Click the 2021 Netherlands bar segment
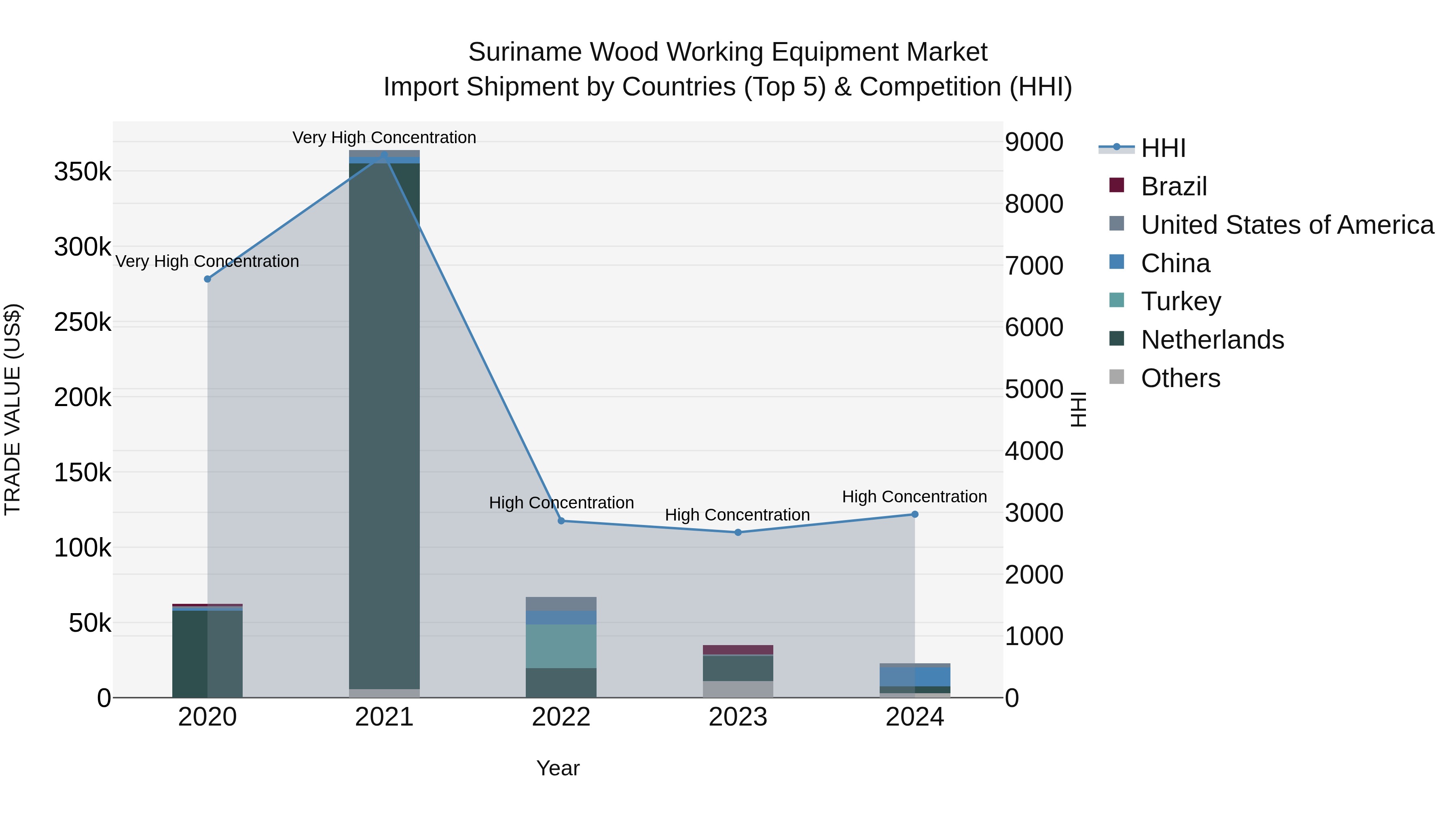Screen dimensions: 1456x819 [384, 426]
